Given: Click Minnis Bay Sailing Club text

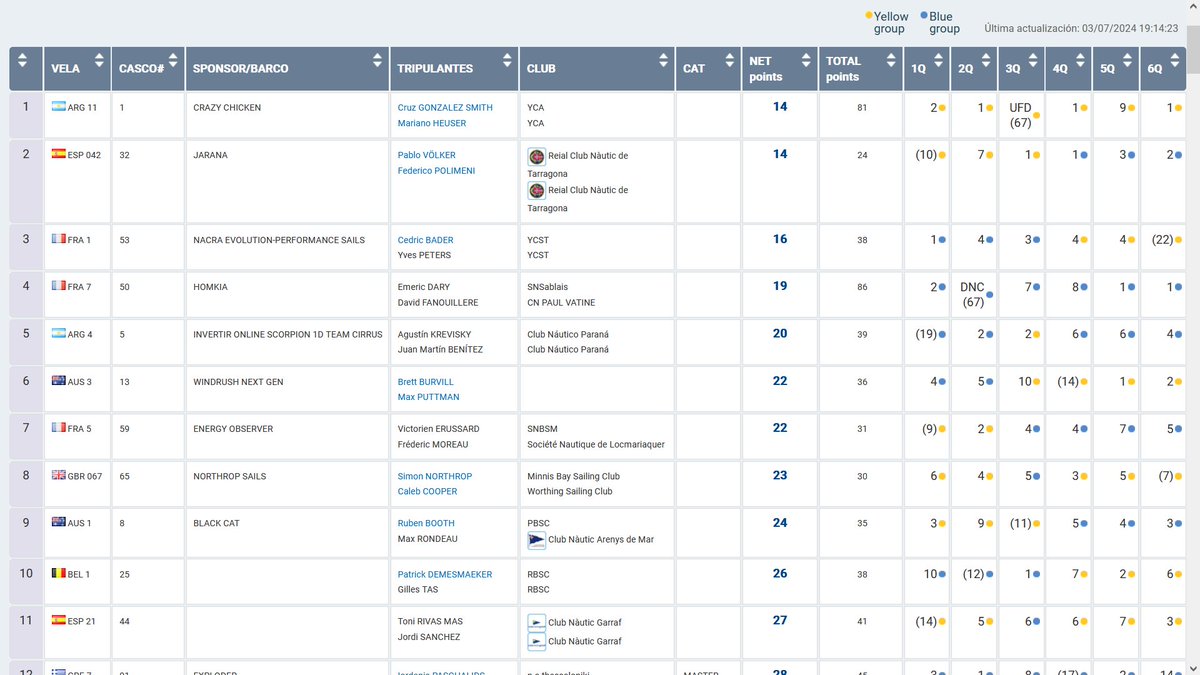Looking at the screenshot, I should pos(573,476).
